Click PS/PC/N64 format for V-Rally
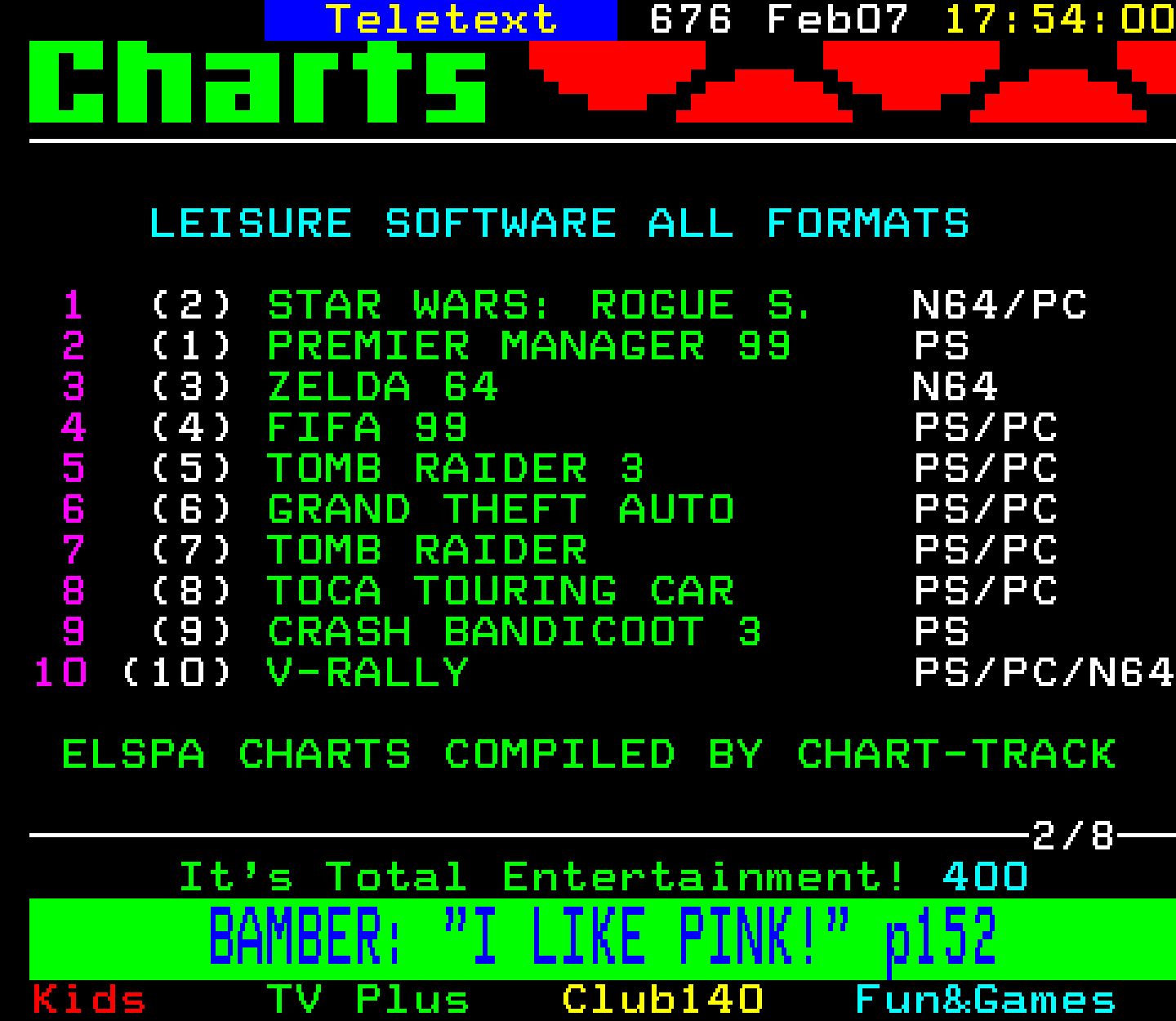This screenshot has width=1176, height=1021. click(1044, 673)
